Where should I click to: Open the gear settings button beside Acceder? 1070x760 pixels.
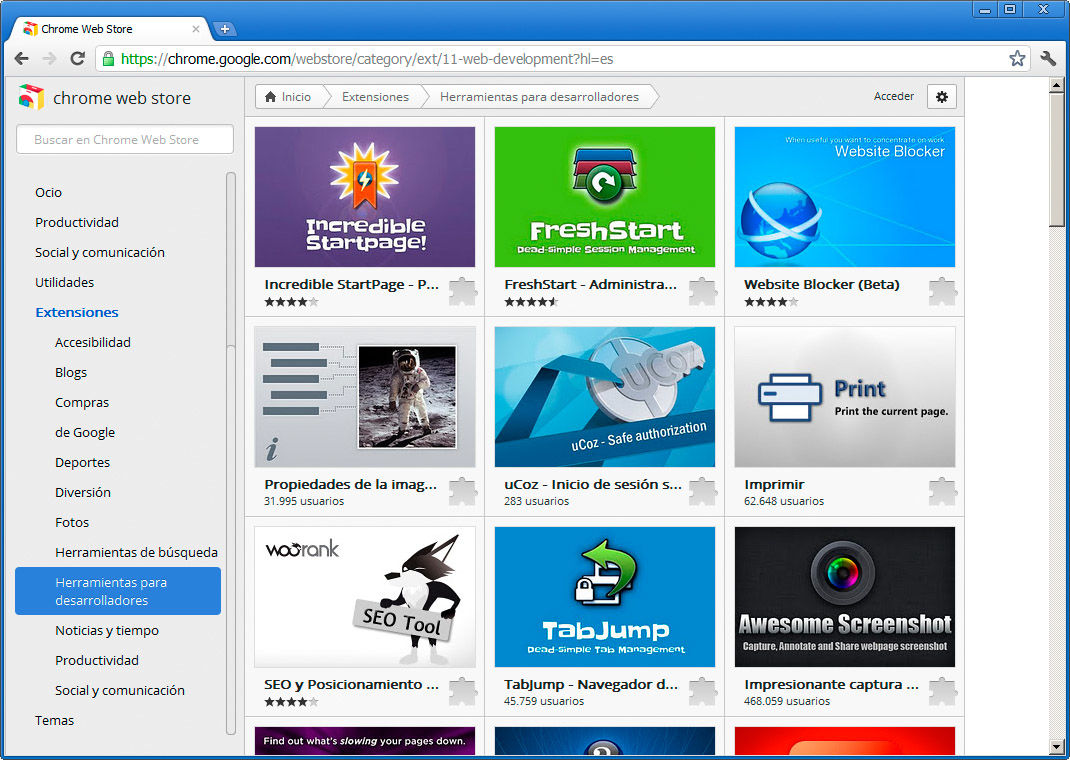[941, 97]
